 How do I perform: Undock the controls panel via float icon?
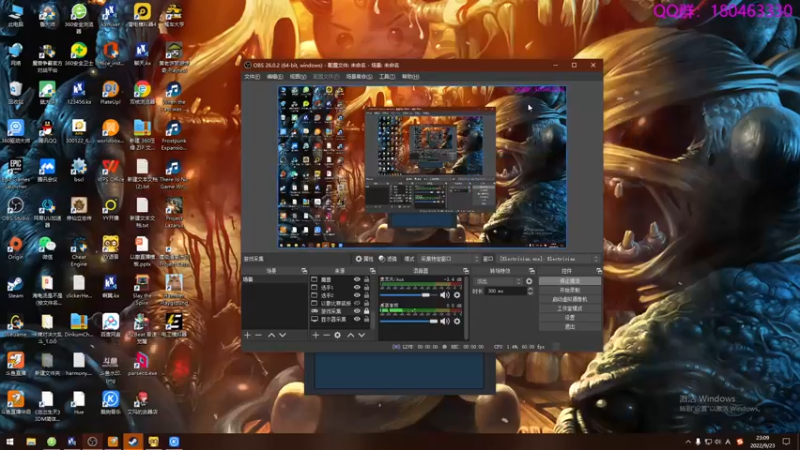pos(599,271)
